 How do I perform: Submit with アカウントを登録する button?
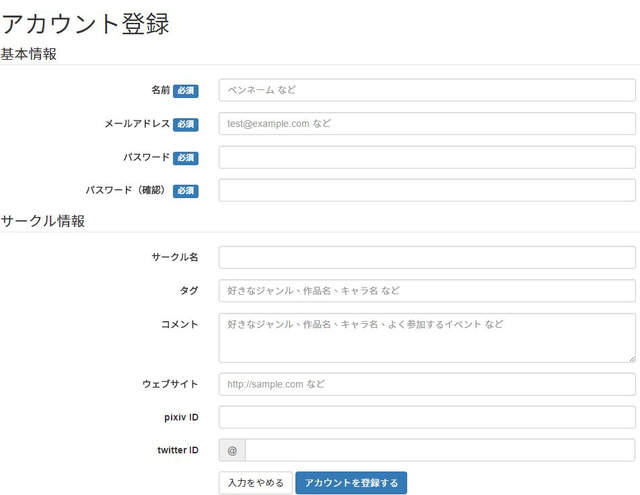click(x=351, y=483)
